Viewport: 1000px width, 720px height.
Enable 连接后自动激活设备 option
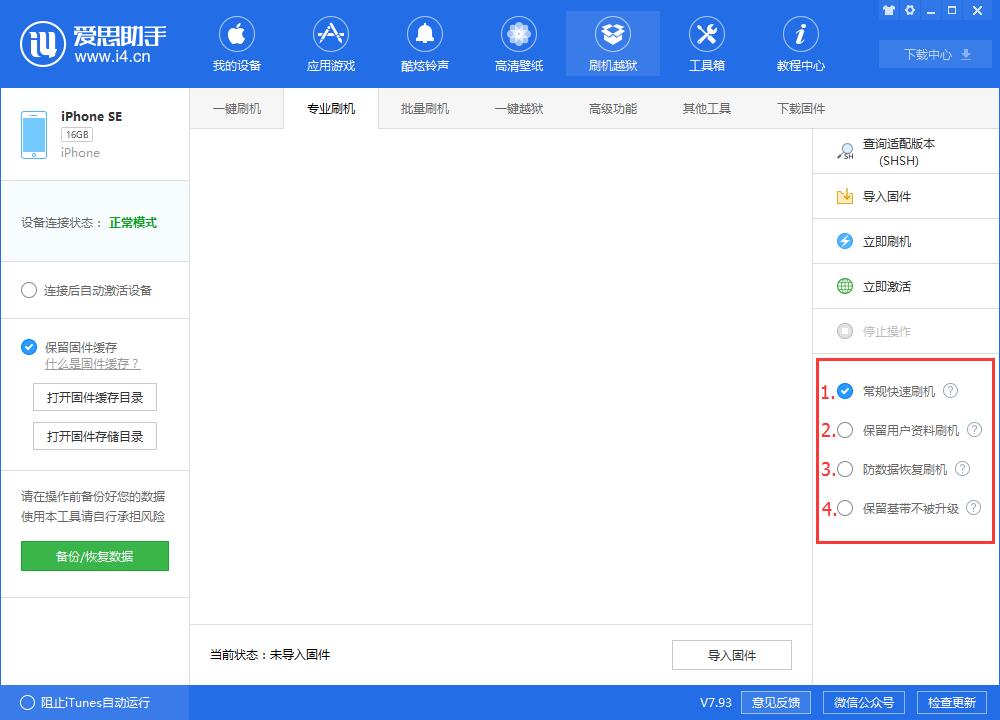point(29,291)
